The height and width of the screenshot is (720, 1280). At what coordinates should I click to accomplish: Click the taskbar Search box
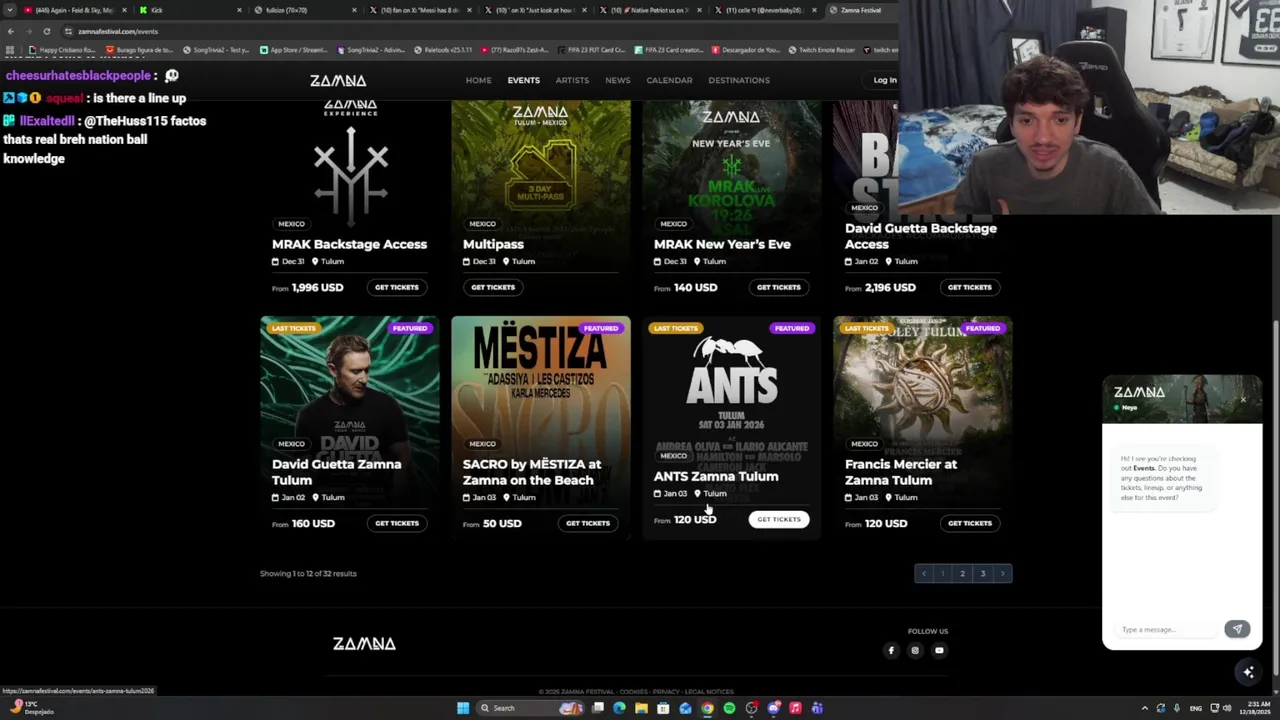click(530, 708)
